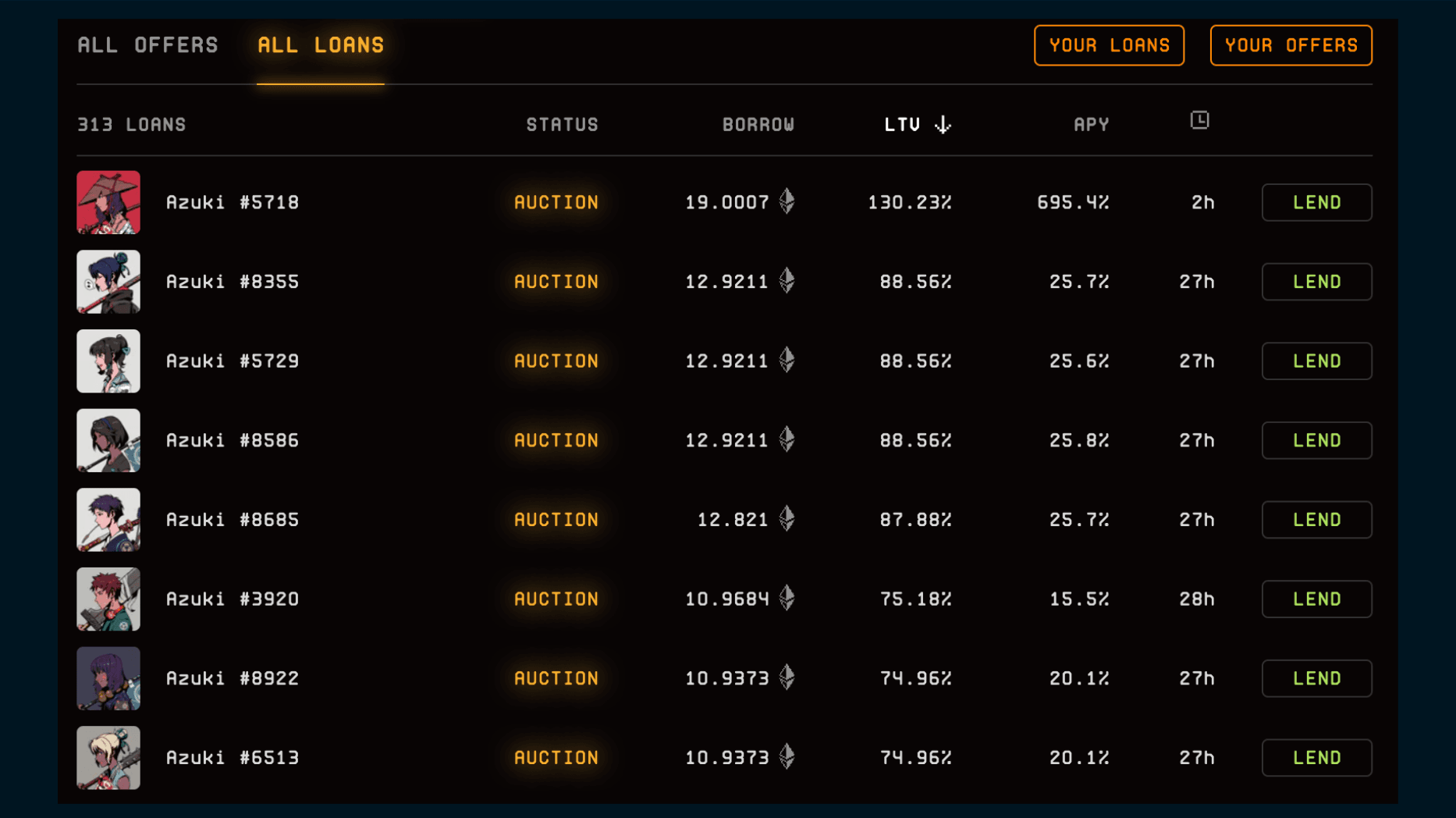The height and width of the screenshot is (818, 1456).
Task: Click Lend button for Azuki #6513
Action: tap(1316, 757)
